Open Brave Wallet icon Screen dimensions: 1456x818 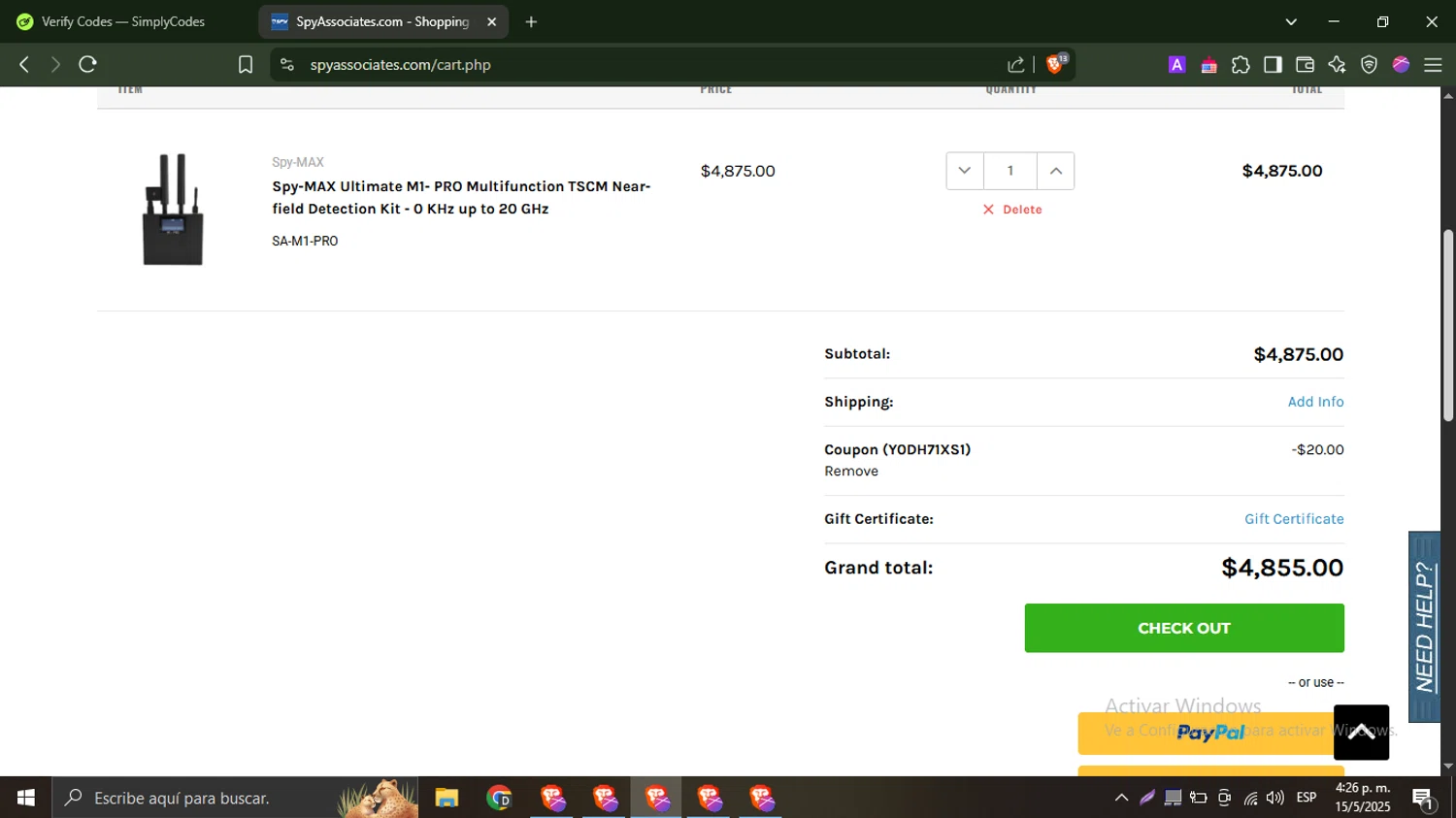1305,64
